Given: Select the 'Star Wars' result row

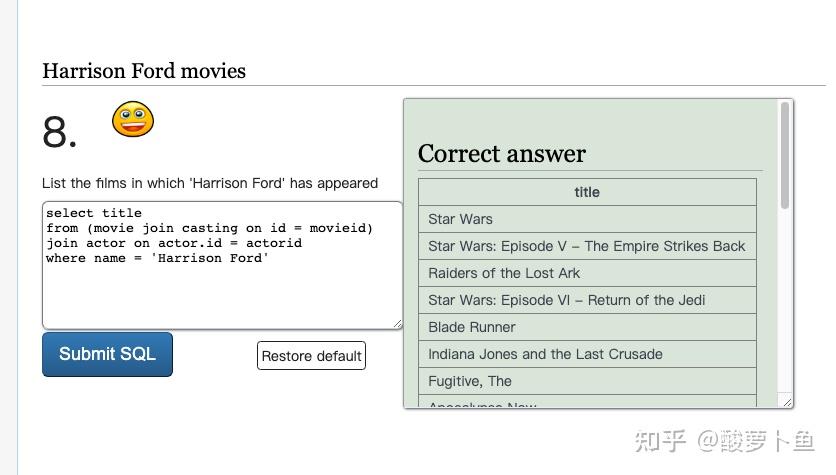Looking at the screenshot, I should (587, 219).
